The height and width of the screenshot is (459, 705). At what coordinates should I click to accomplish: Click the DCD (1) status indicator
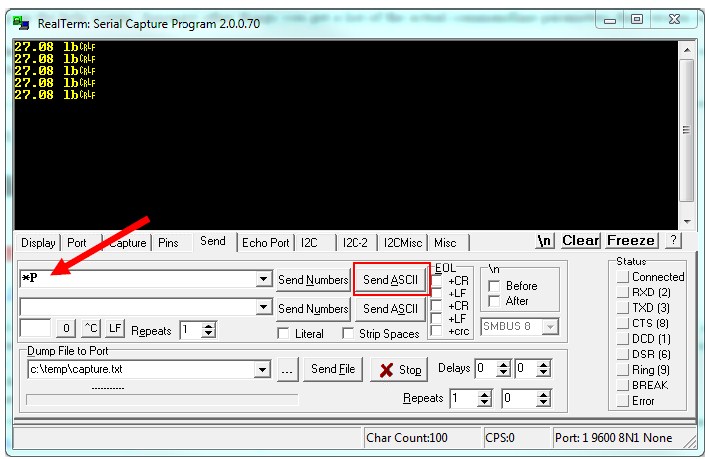click(x=622, y=339)
